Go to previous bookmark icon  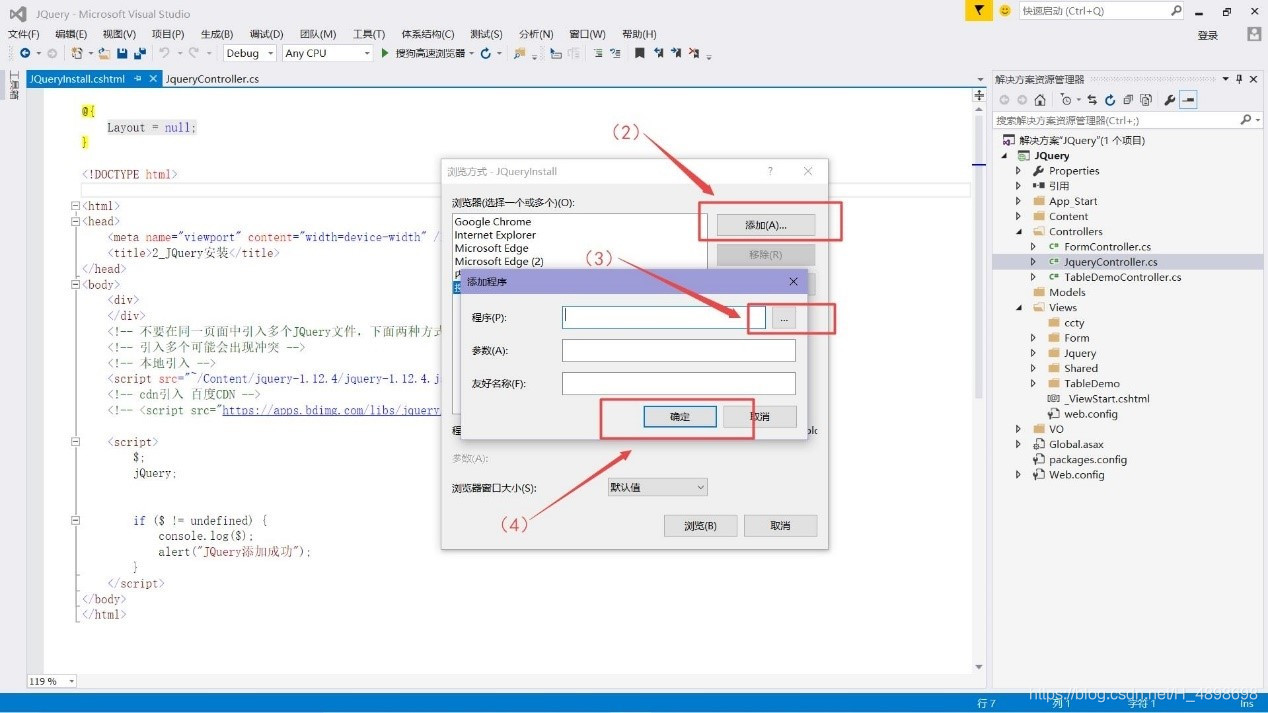point(659,53)
